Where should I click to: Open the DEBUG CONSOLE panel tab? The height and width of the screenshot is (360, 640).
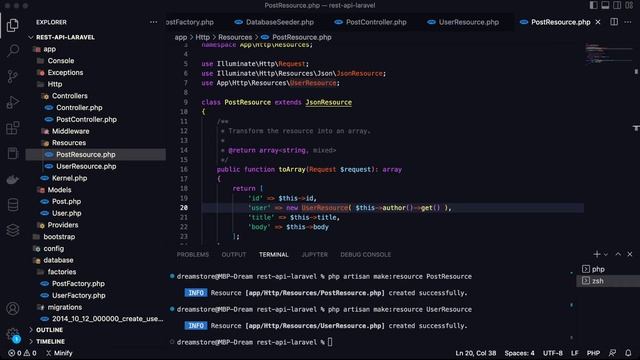tap(366, 255)
